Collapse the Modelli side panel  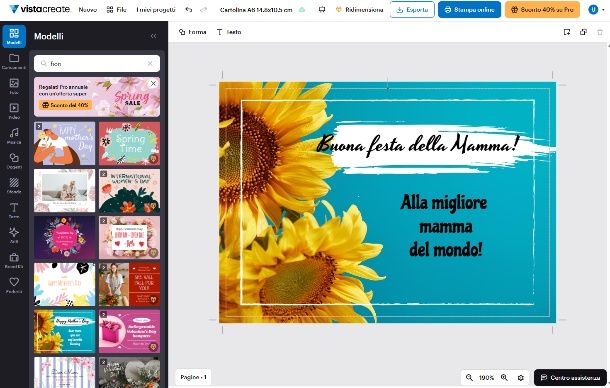pyautogui.click(x=153, y=36)
